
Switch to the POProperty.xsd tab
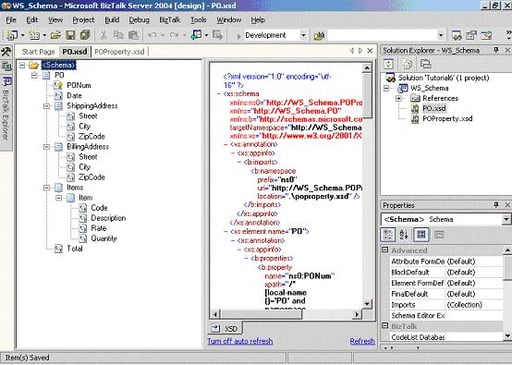pyautogui.click(x=119, y=52)
